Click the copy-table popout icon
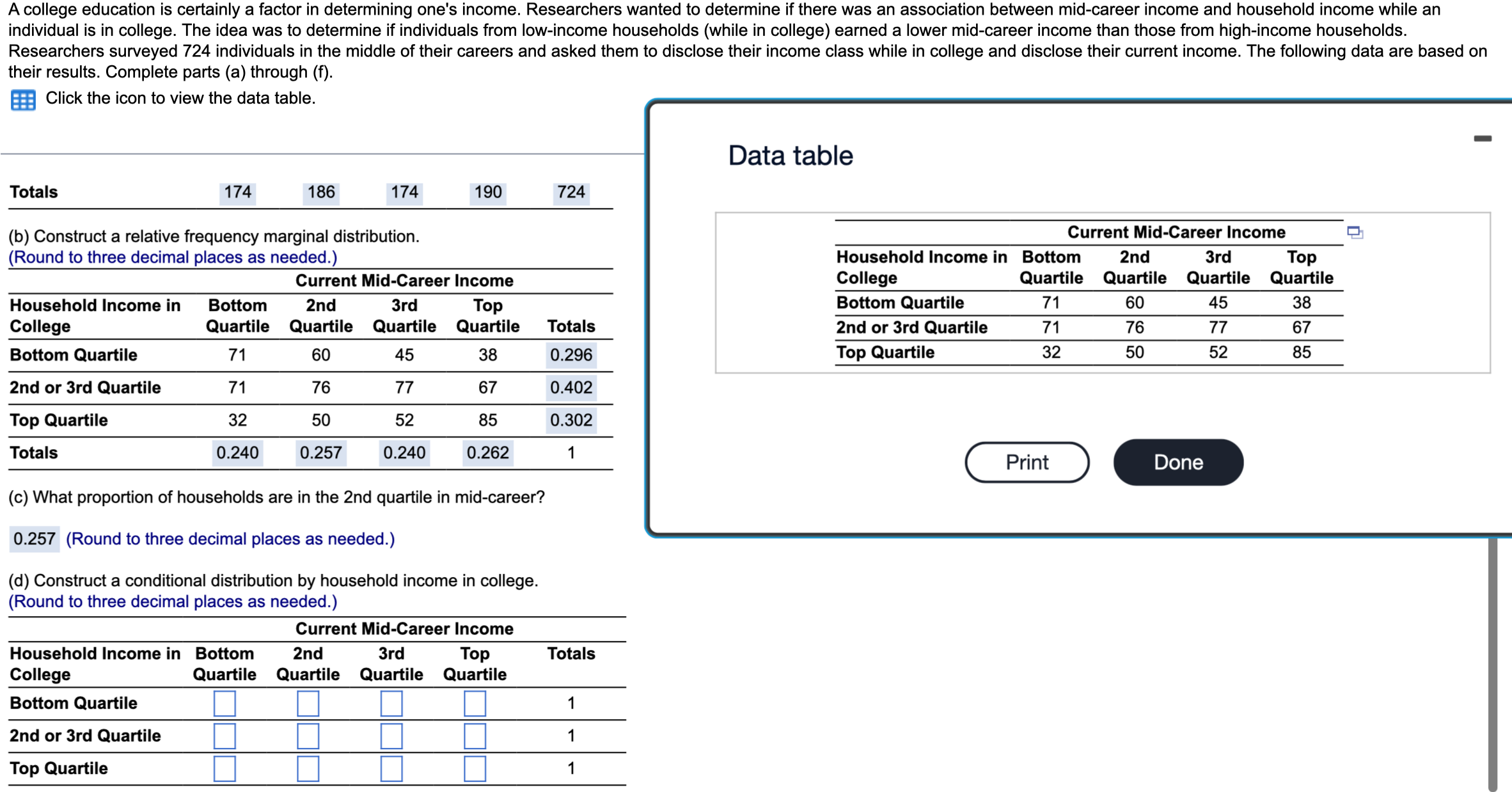This screenshot has height=792, width=1512. click(x=1354, y=232)
